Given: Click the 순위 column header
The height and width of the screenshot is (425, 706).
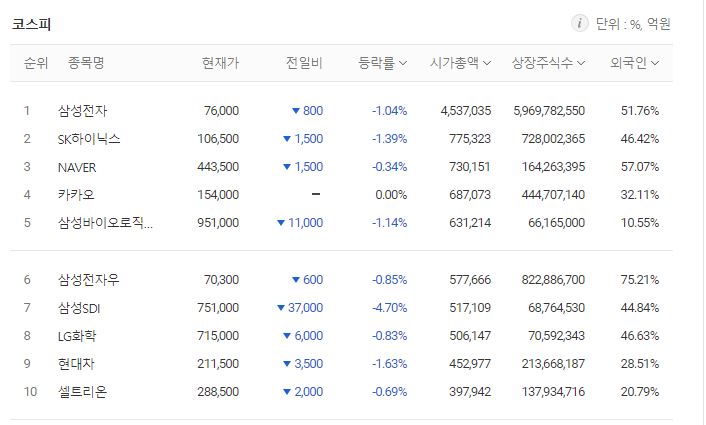Looking at the screenshot, I should 36,63.
